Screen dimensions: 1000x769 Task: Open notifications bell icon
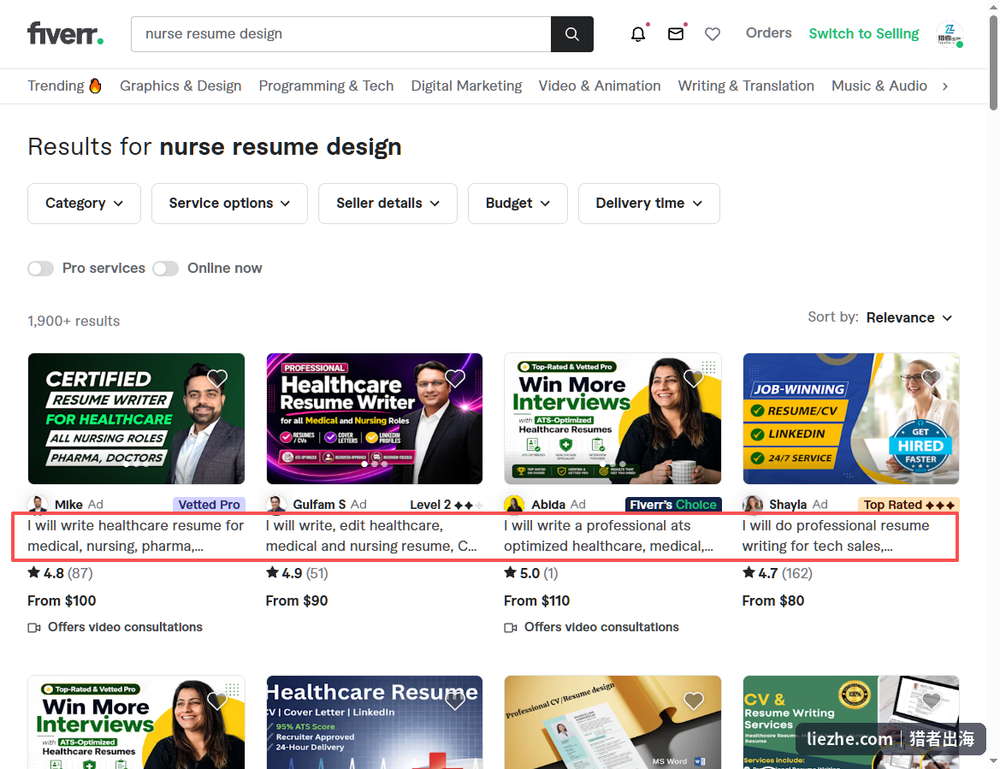click(638, 34)
